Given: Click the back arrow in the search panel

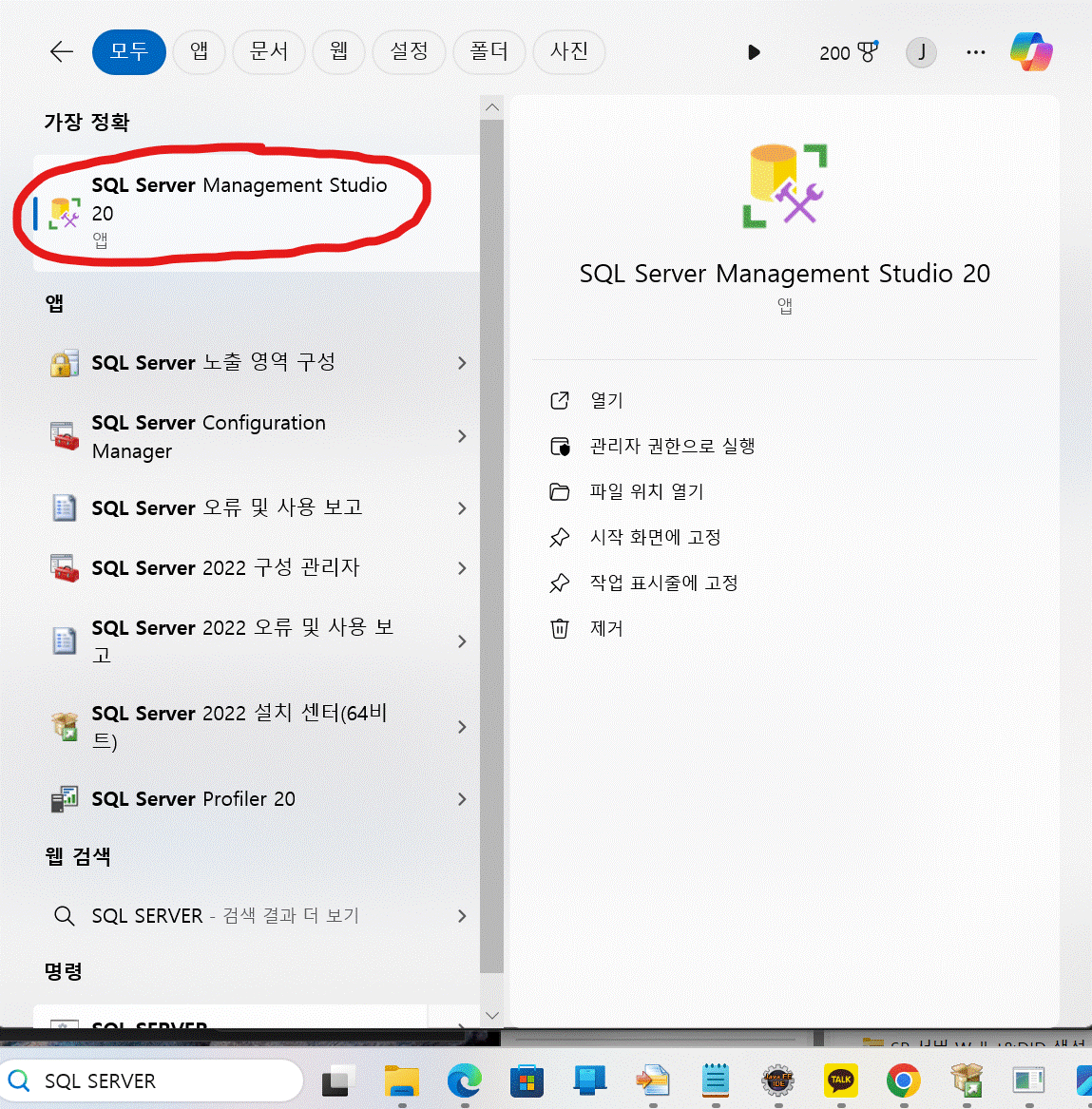Looking at the screenshot, I should coord(62,51).
